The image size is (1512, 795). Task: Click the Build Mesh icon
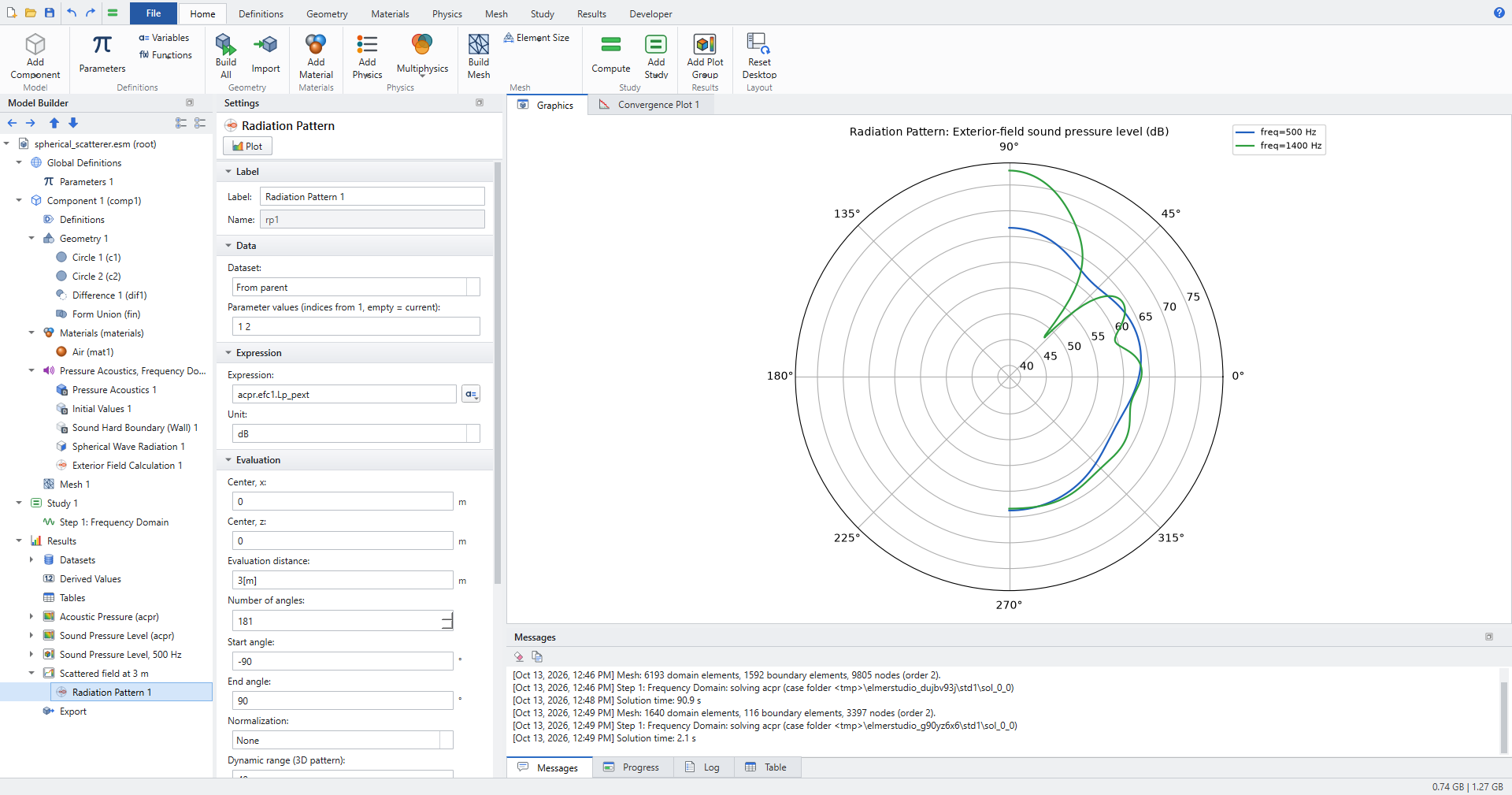tap(479, 43)
